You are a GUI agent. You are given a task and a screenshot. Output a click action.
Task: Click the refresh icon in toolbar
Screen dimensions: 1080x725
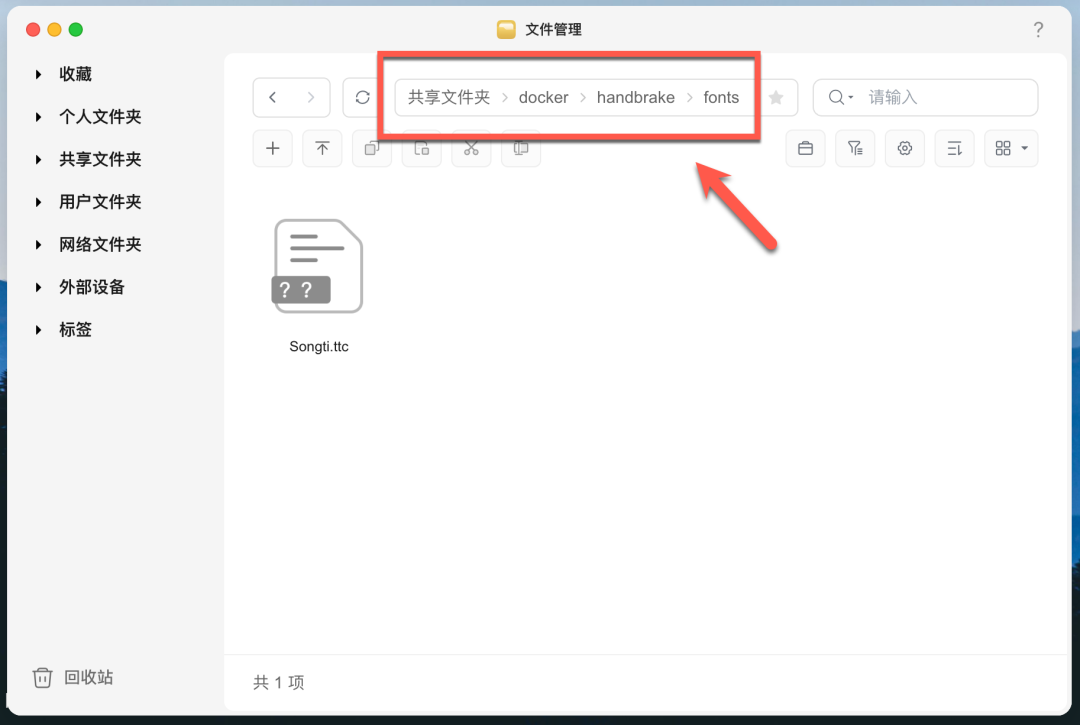(x=362, y=98)
